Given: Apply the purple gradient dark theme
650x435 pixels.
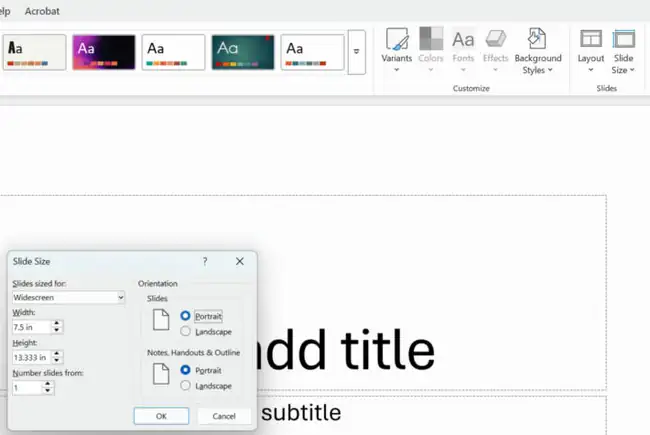Looking at the screenshot, I should pos(104,52).
